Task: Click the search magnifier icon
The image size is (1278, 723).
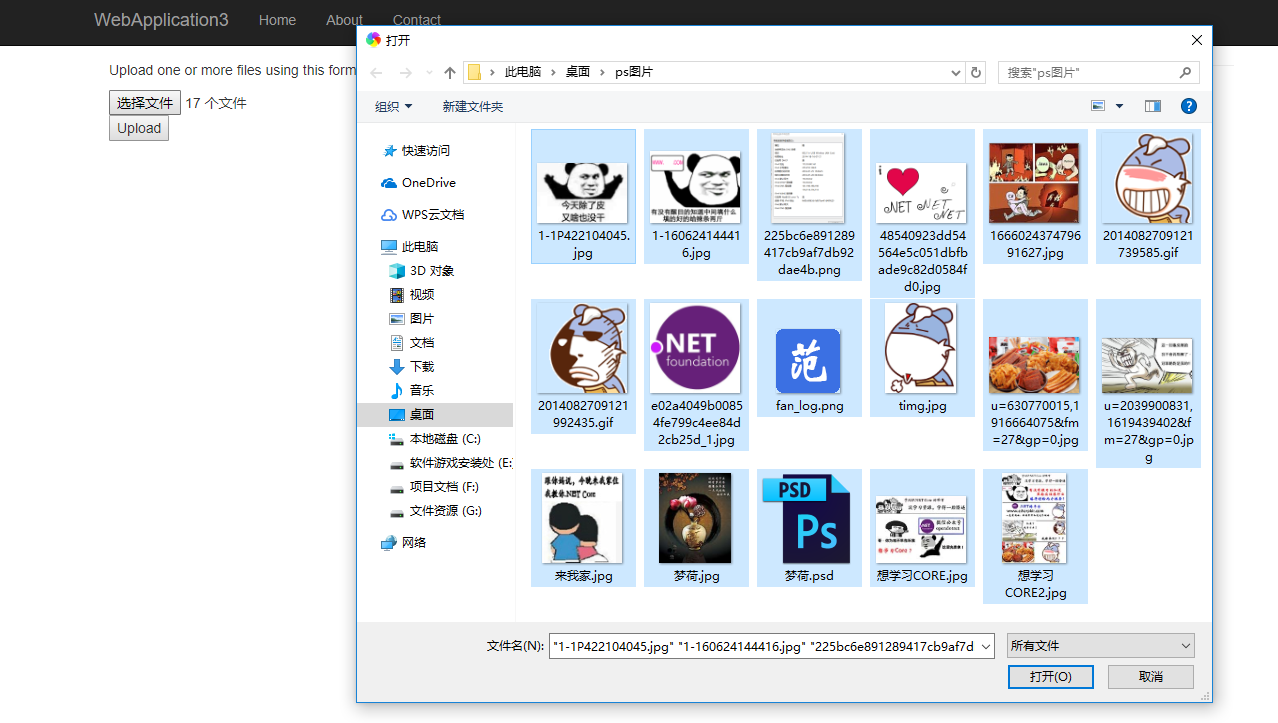Action: pyautogui.click(x=1185, y=73)
